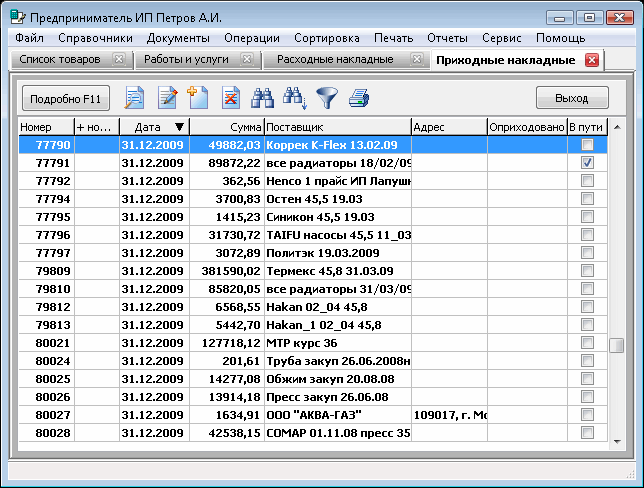Click the edit document pencil icon
Viewport: 644px width, 488px height.
click(x=166, y=98)
